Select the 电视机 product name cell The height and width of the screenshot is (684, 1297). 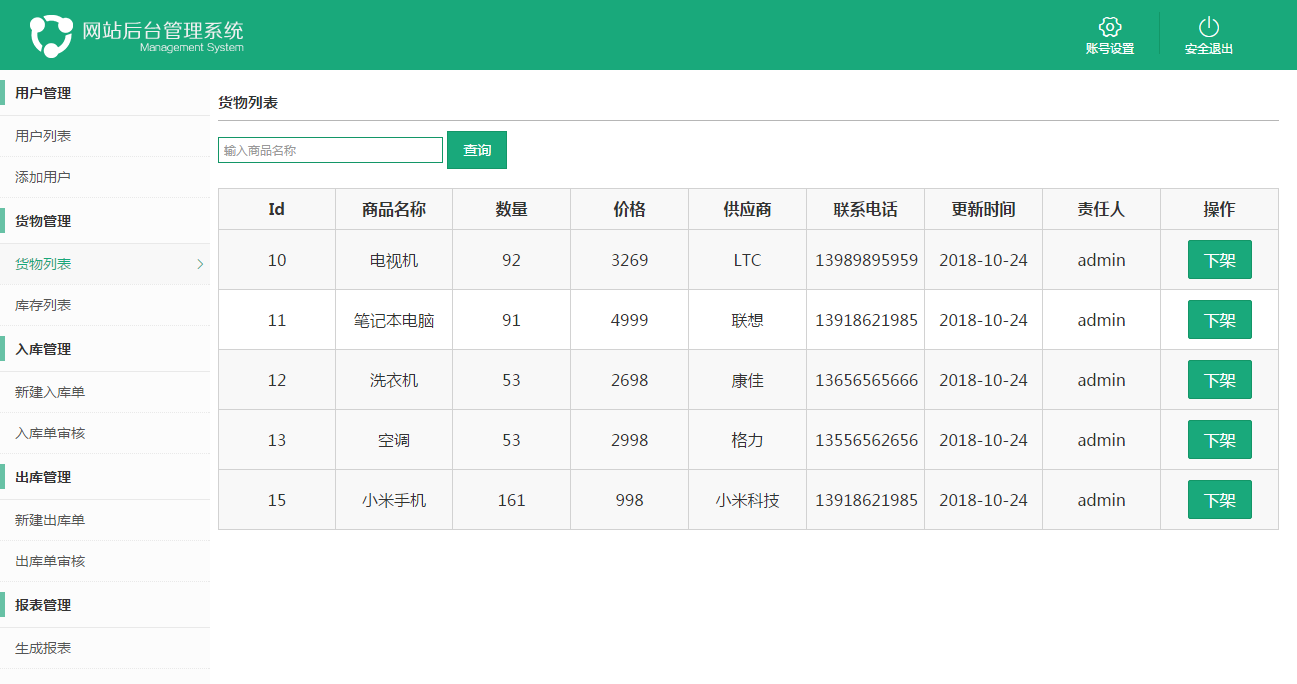click(394, 260)
